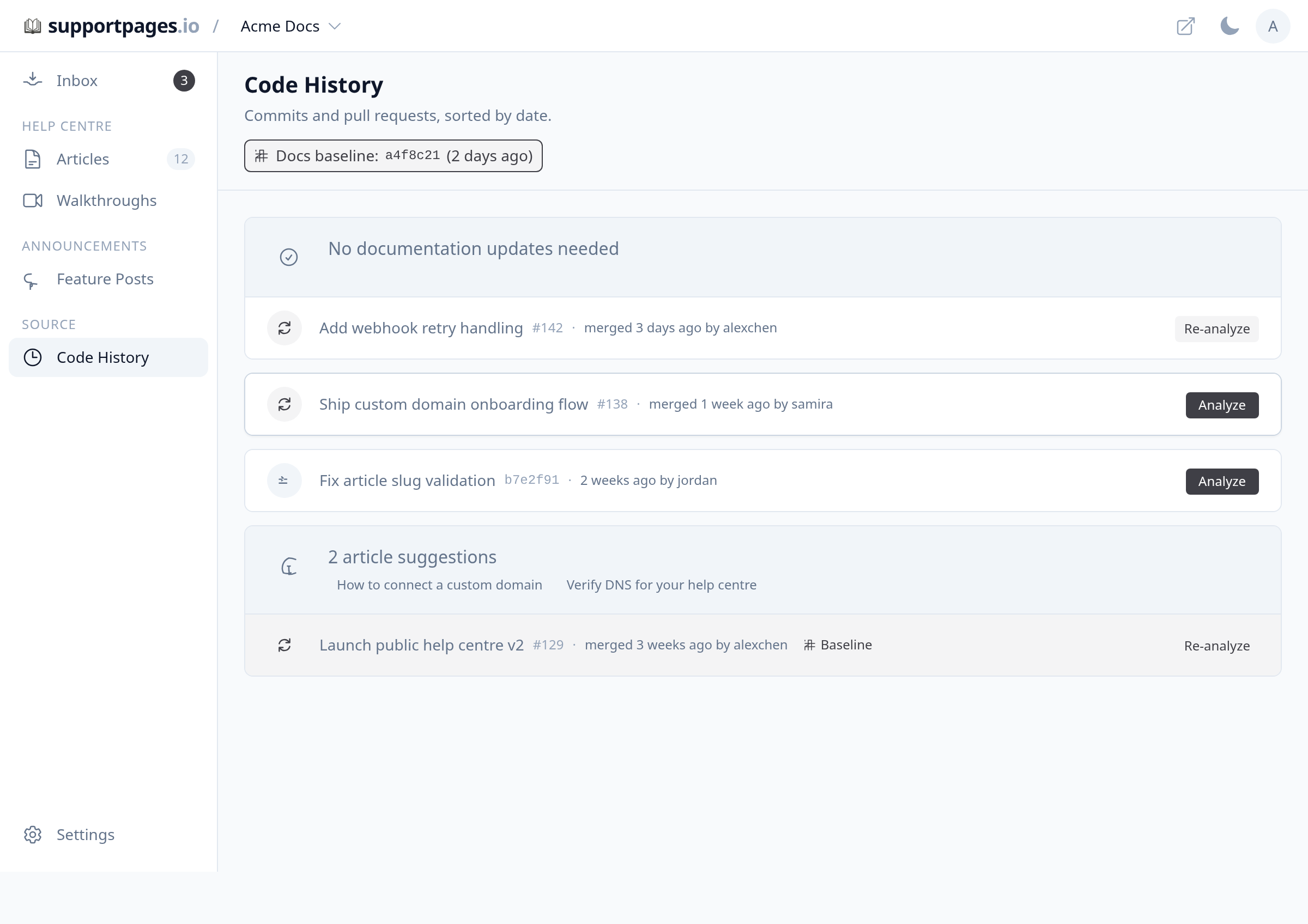Open 'Fix article slug validation' commit
The image size is (1308, 924).
point(407,481)
